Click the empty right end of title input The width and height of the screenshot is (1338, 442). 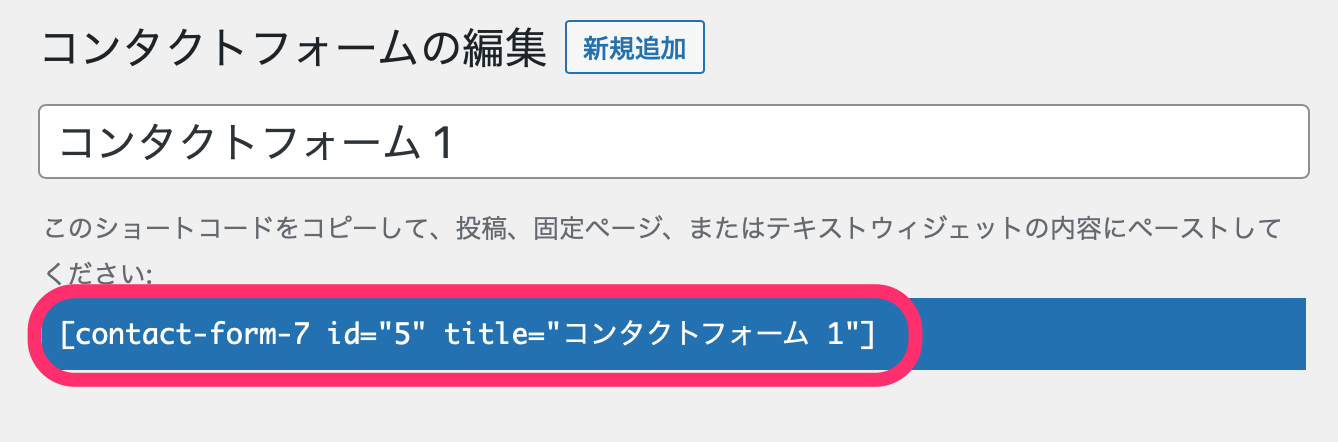[x=1200, y=142]
